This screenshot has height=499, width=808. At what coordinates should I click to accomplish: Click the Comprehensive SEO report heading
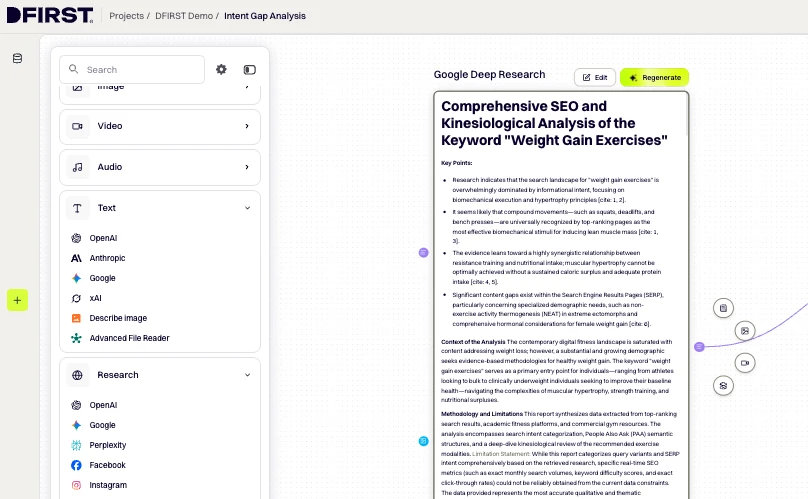pos(554,123)
